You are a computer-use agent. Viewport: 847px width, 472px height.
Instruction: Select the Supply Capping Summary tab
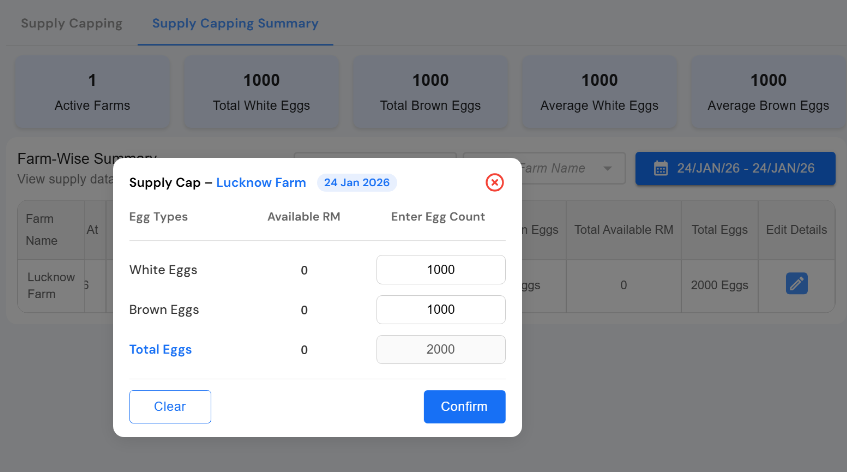pyautogui.click(x=235, y=23)
